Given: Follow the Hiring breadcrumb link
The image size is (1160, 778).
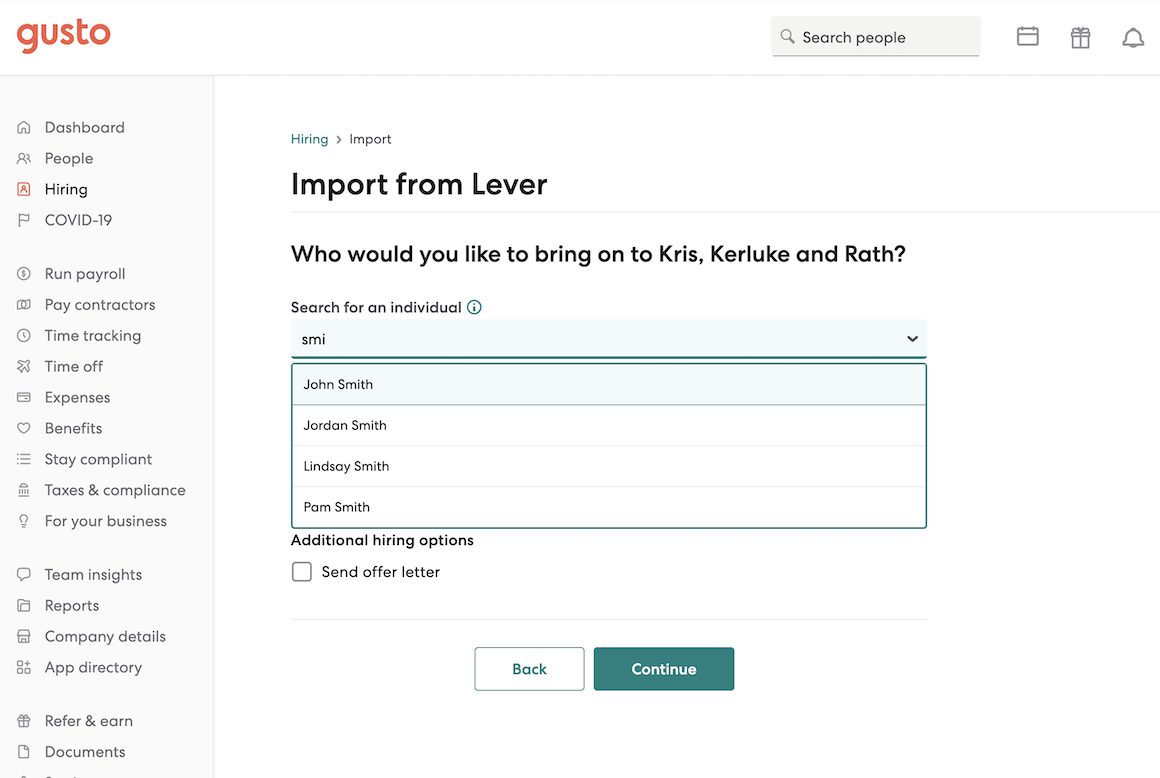Looking at the screenshot, I should tap(309, 139).
